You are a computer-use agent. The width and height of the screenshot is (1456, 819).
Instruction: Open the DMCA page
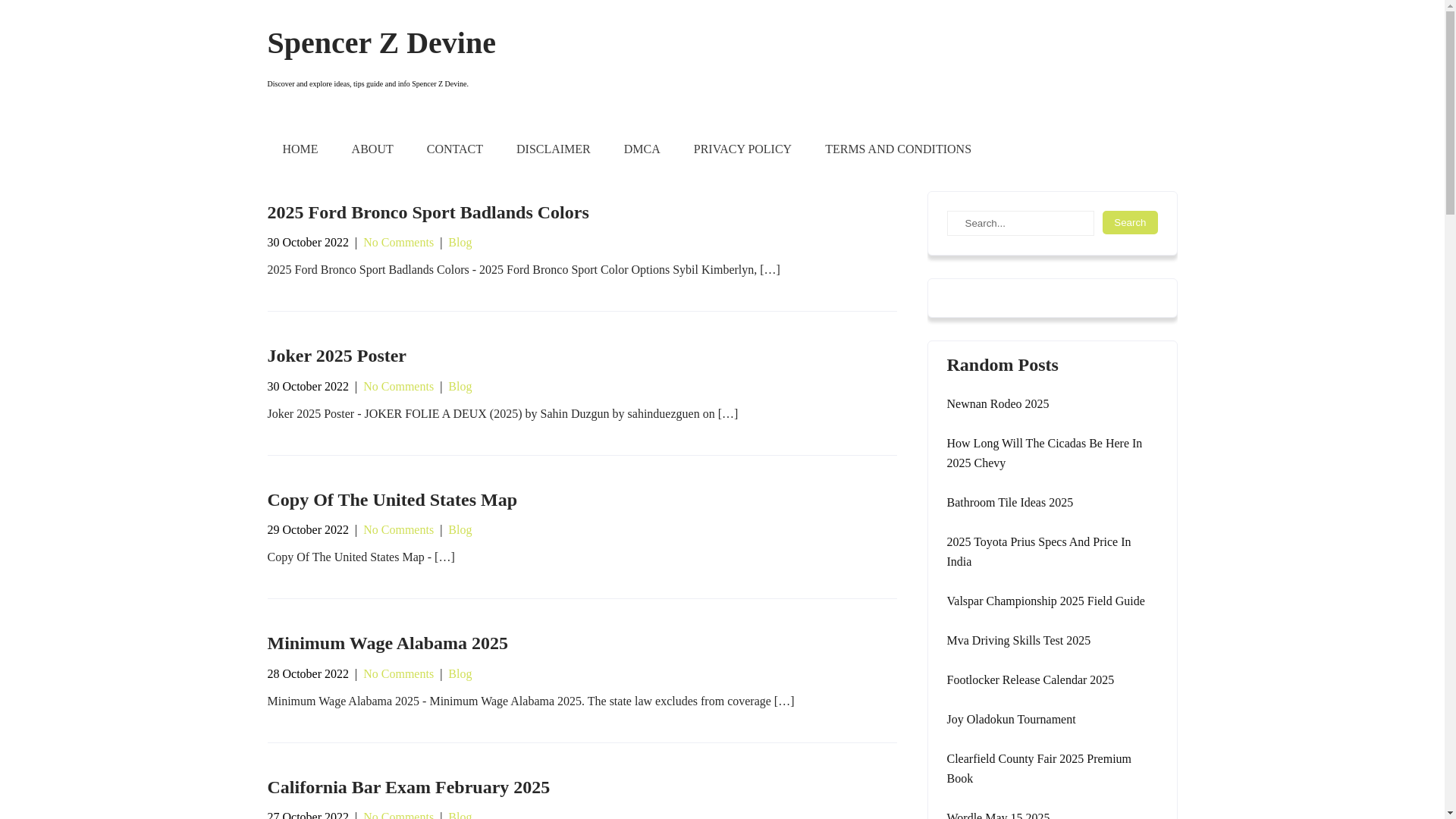coord(642,149)
